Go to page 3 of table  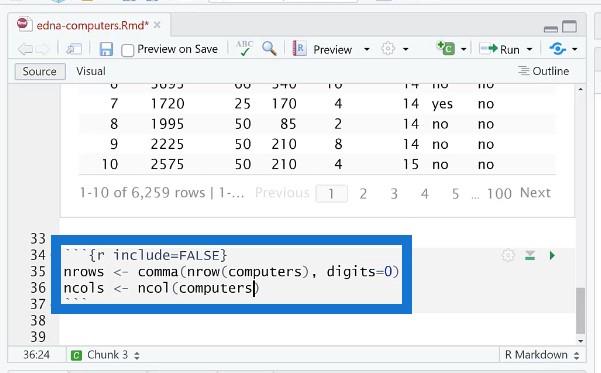click(394, 194)
